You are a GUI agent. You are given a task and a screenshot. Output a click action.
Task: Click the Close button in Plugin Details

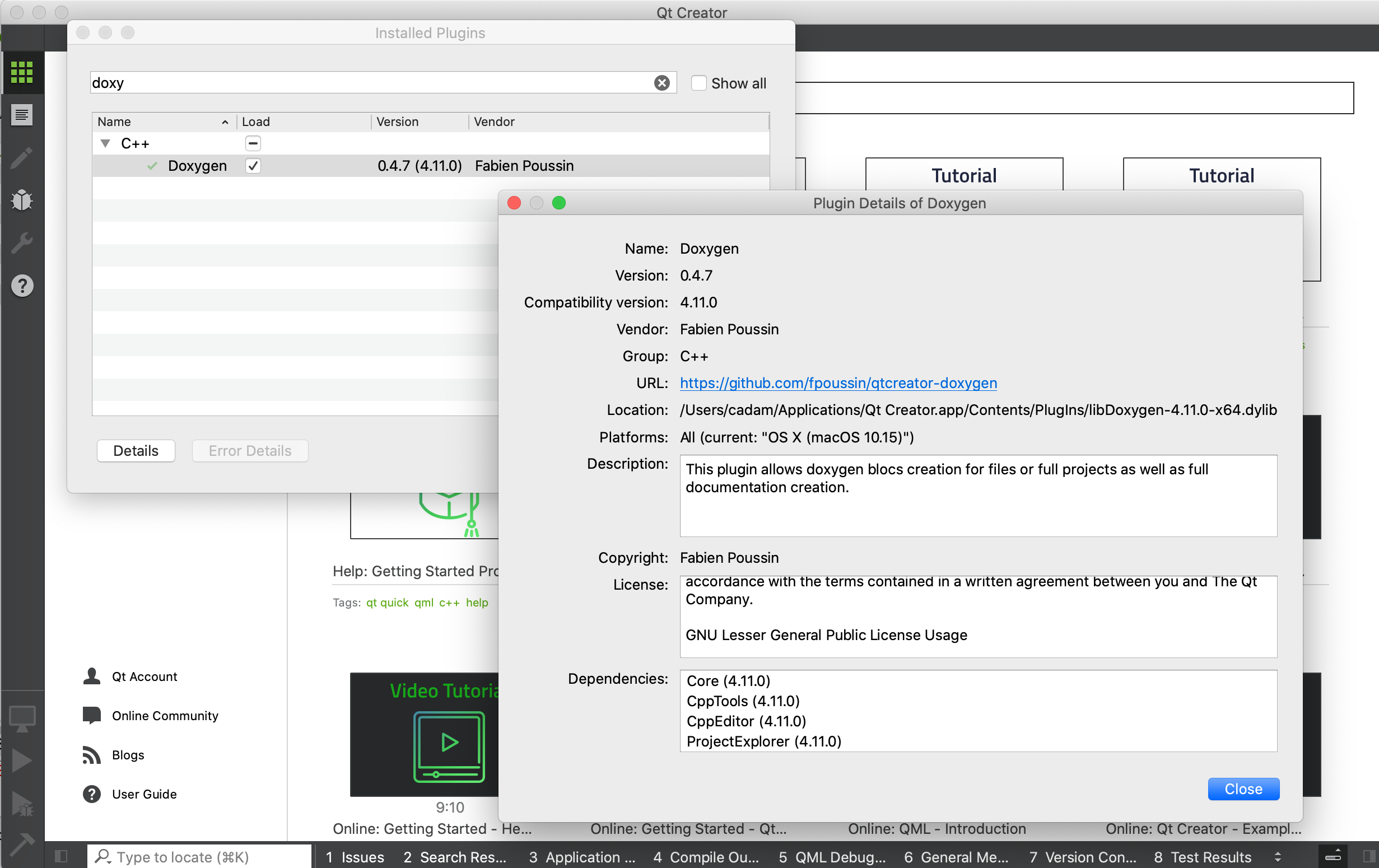pyautogui.click(x=1243, y=789)
